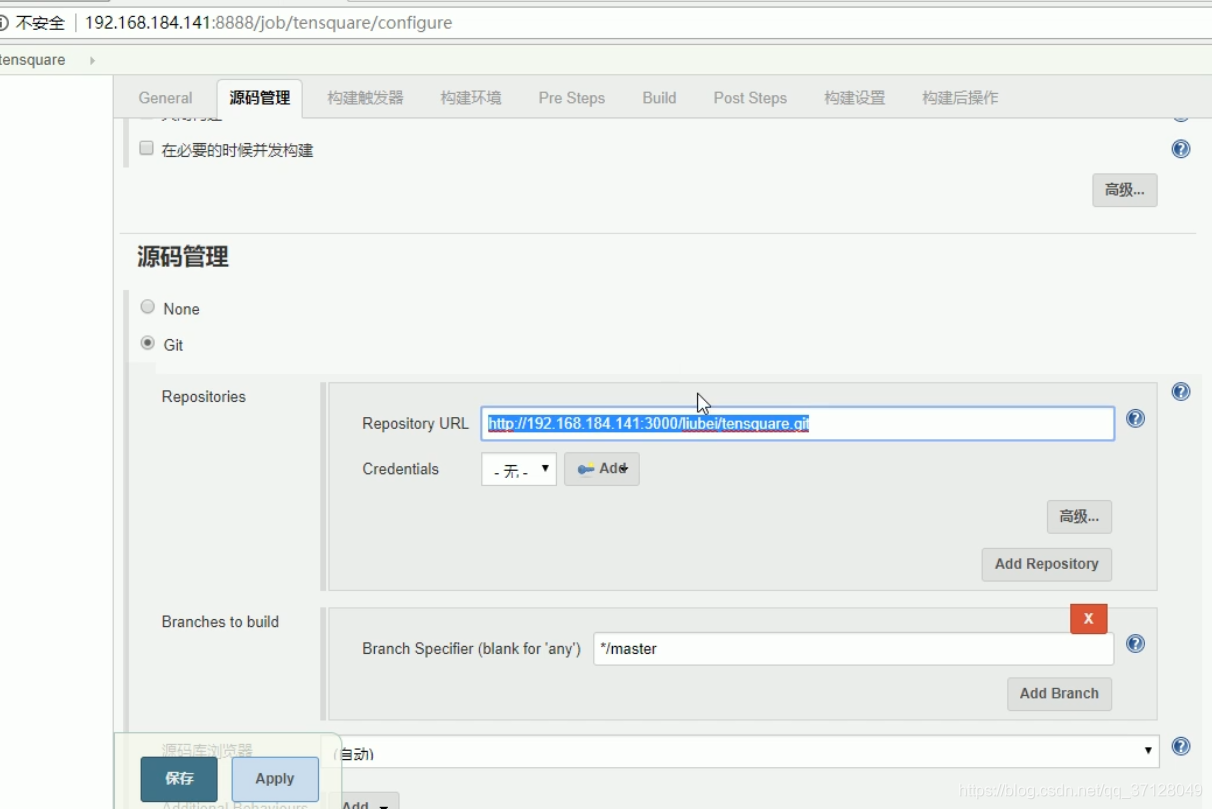Screen dimensions: 1212x809
Task: Click the top 高级... button
Action: 1125,190
